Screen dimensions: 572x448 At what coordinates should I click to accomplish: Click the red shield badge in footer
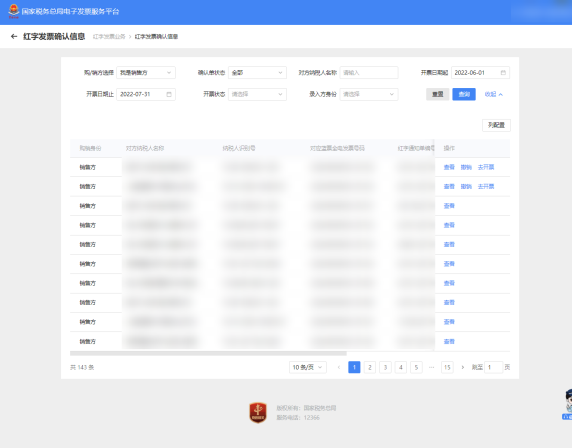(x=258, y=413)
